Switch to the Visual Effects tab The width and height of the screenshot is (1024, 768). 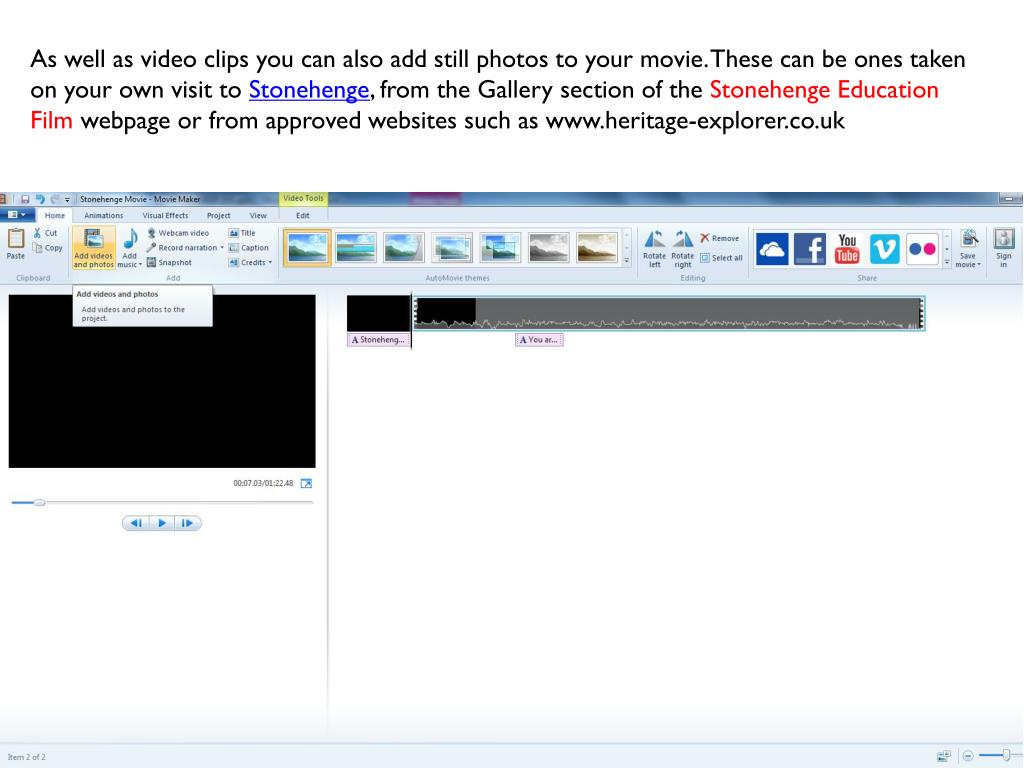[x=165, y=216]
